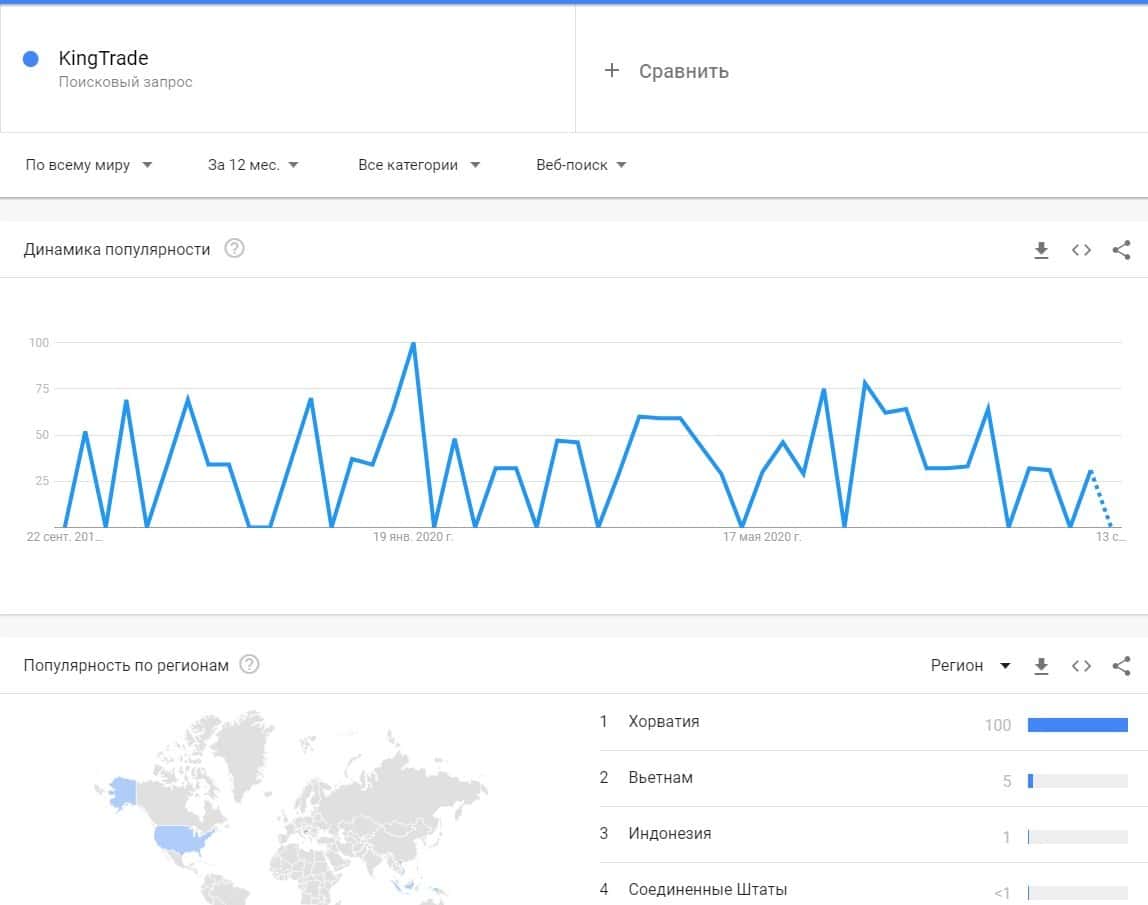
Task: Click the plus icon to compare
Action: (612, 70)
